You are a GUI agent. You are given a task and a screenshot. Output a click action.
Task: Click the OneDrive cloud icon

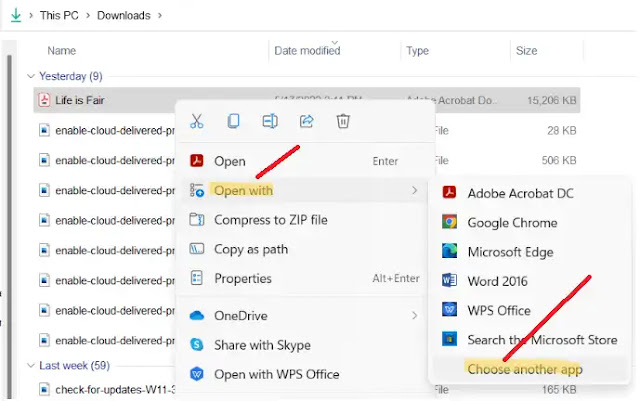click(197, 315)
